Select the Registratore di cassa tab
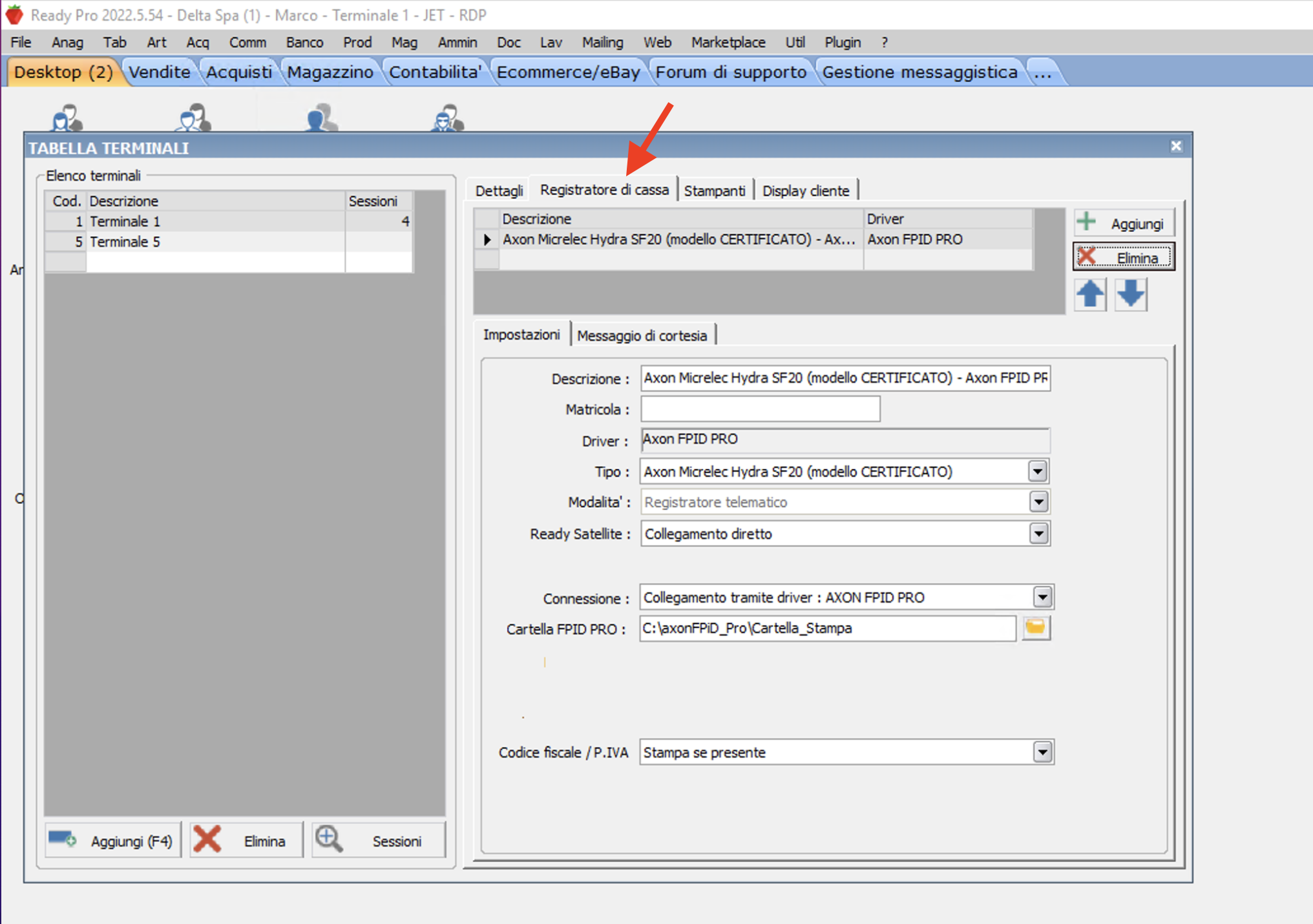Screen dimensions: 1313x924 click(604, 189)
